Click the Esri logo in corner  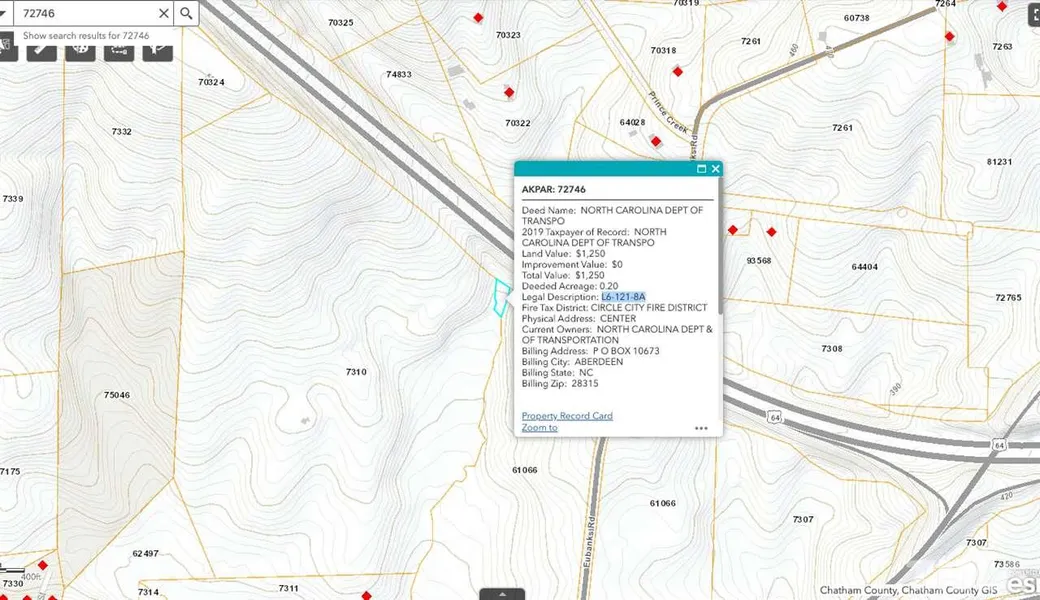point(1023,584)
